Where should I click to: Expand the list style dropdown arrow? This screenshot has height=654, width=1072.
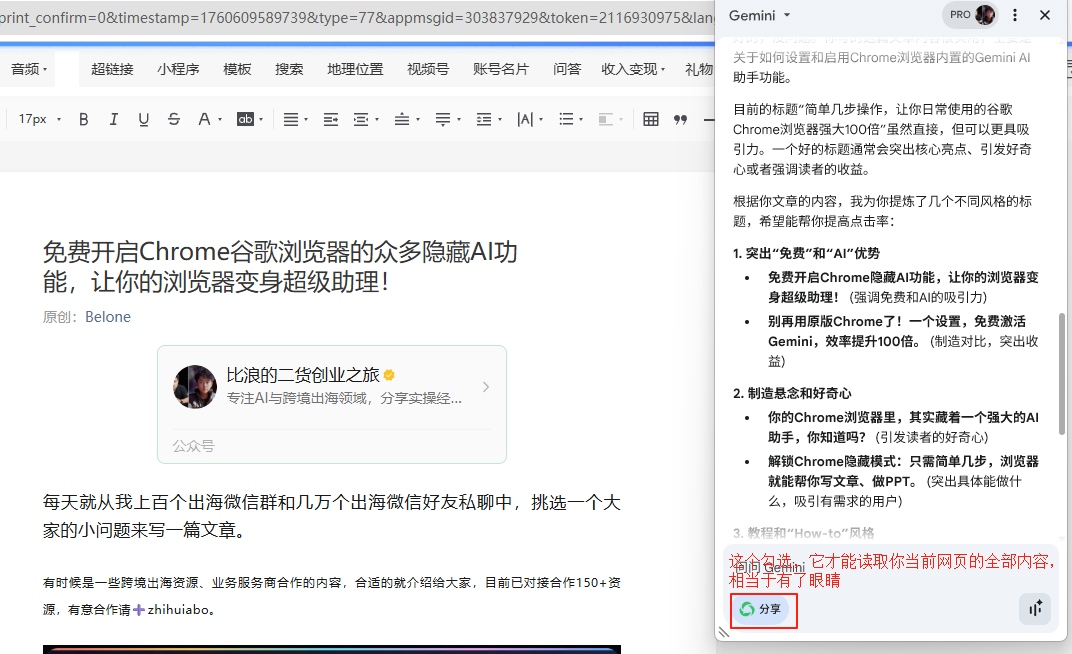(581, 120)
